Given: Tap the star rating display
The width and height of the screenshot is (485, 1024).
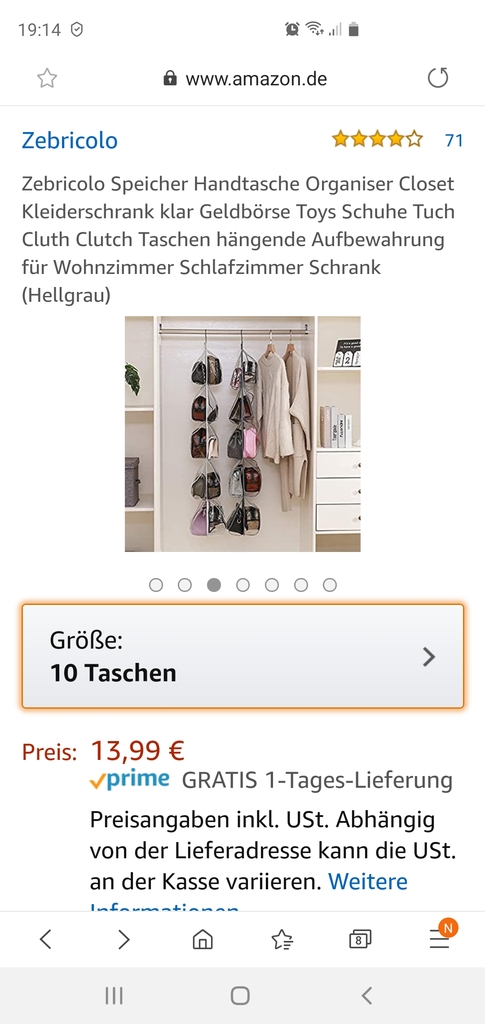Looking at the screenshot, I should (x=377, y=139).
